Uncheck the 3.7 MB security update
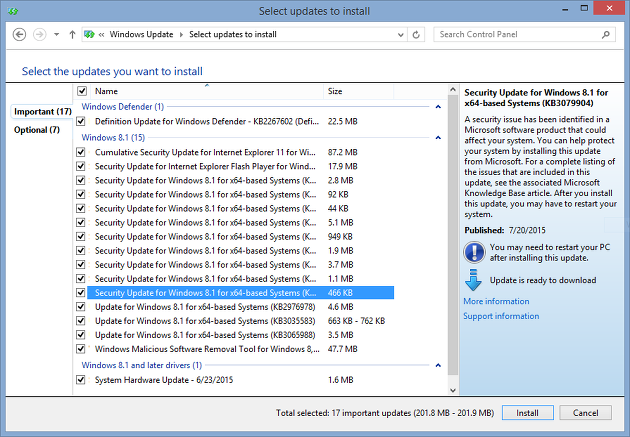This screenshot has width=630, height=437. (x=81, y=265)
